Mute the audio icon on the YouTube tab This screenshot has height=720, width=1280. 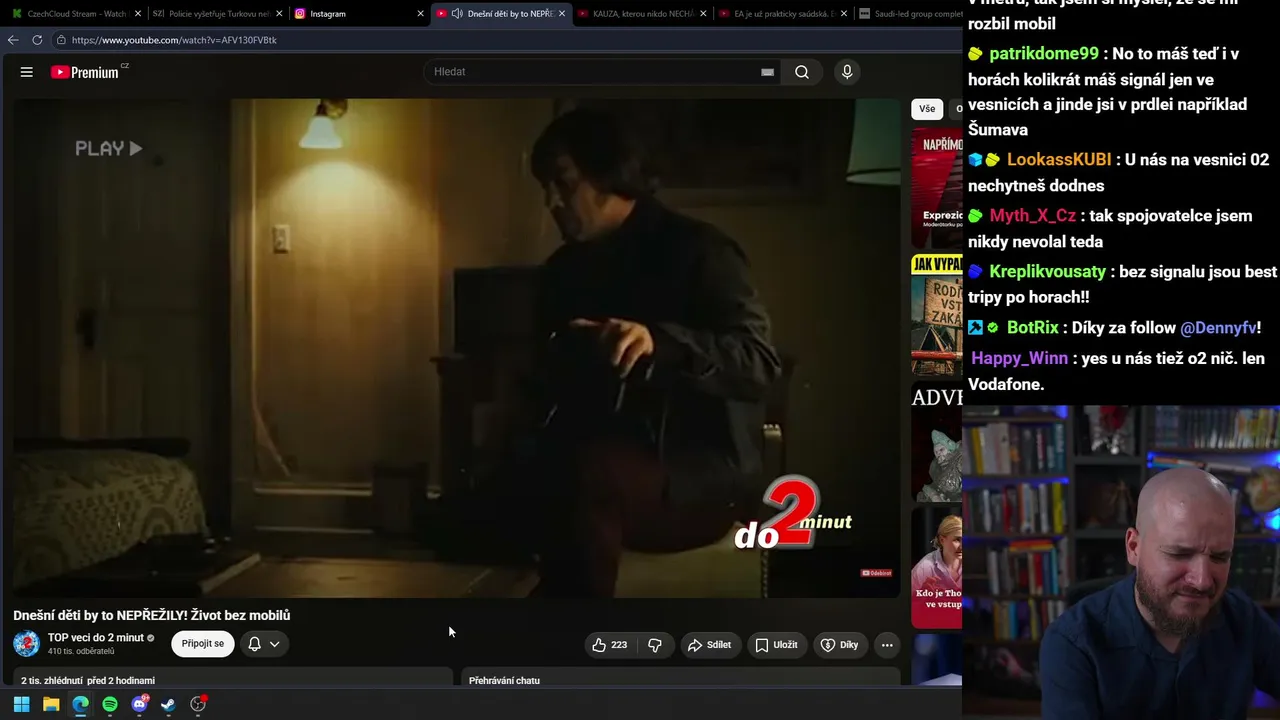[457, 14]
